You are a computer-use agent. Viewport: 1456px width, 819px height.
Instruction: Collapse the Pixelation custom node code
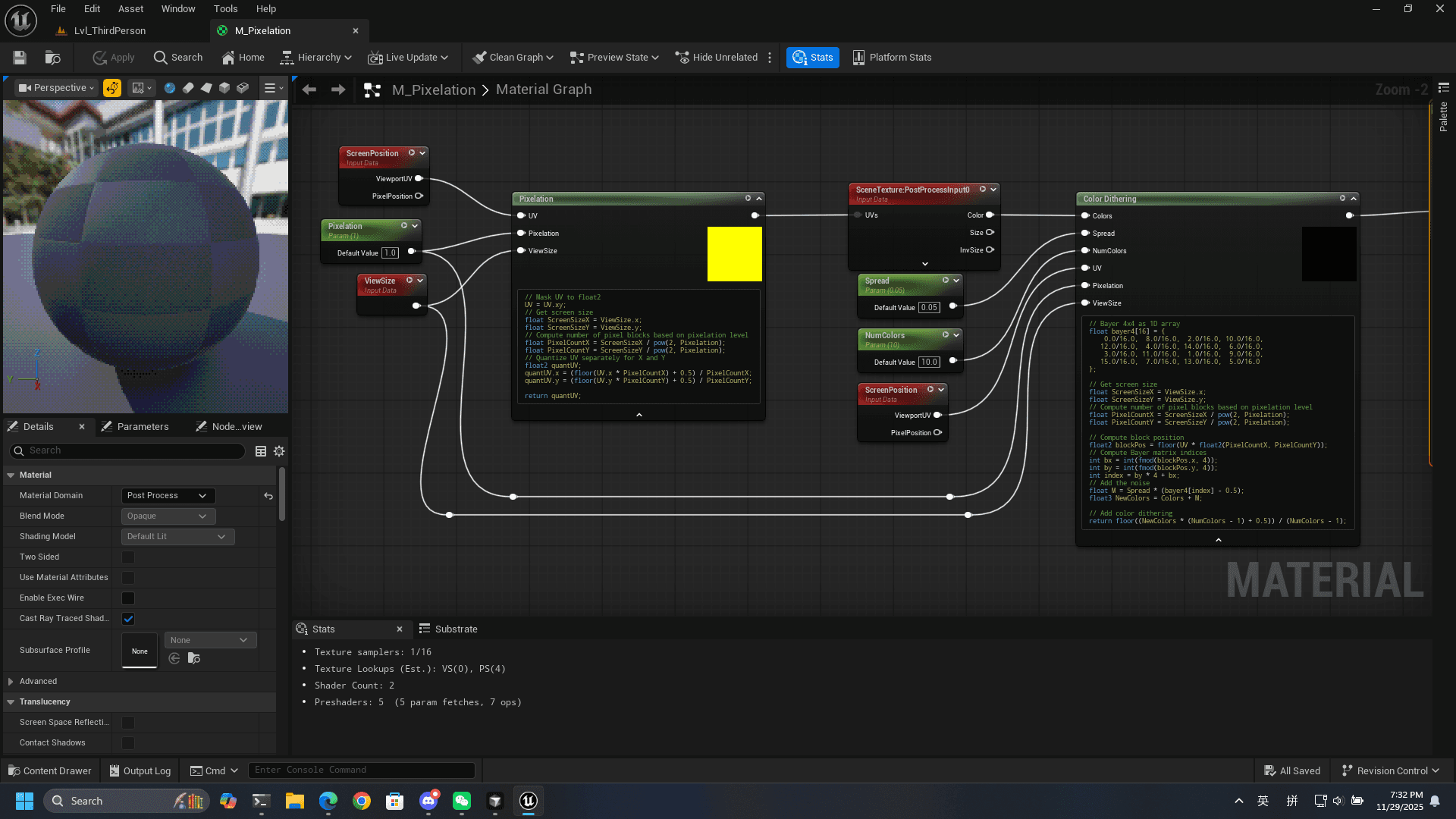tap(638, 415)
